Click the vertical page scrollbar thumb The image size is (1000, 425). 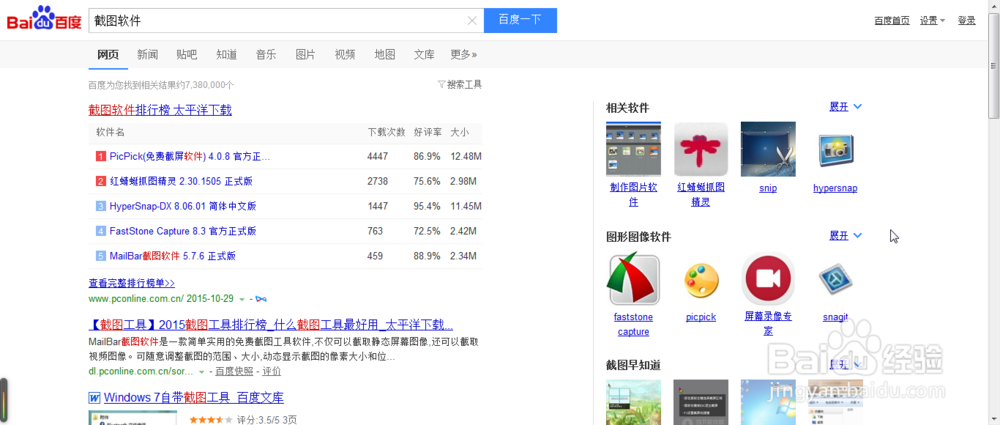(x=994, y=66)
